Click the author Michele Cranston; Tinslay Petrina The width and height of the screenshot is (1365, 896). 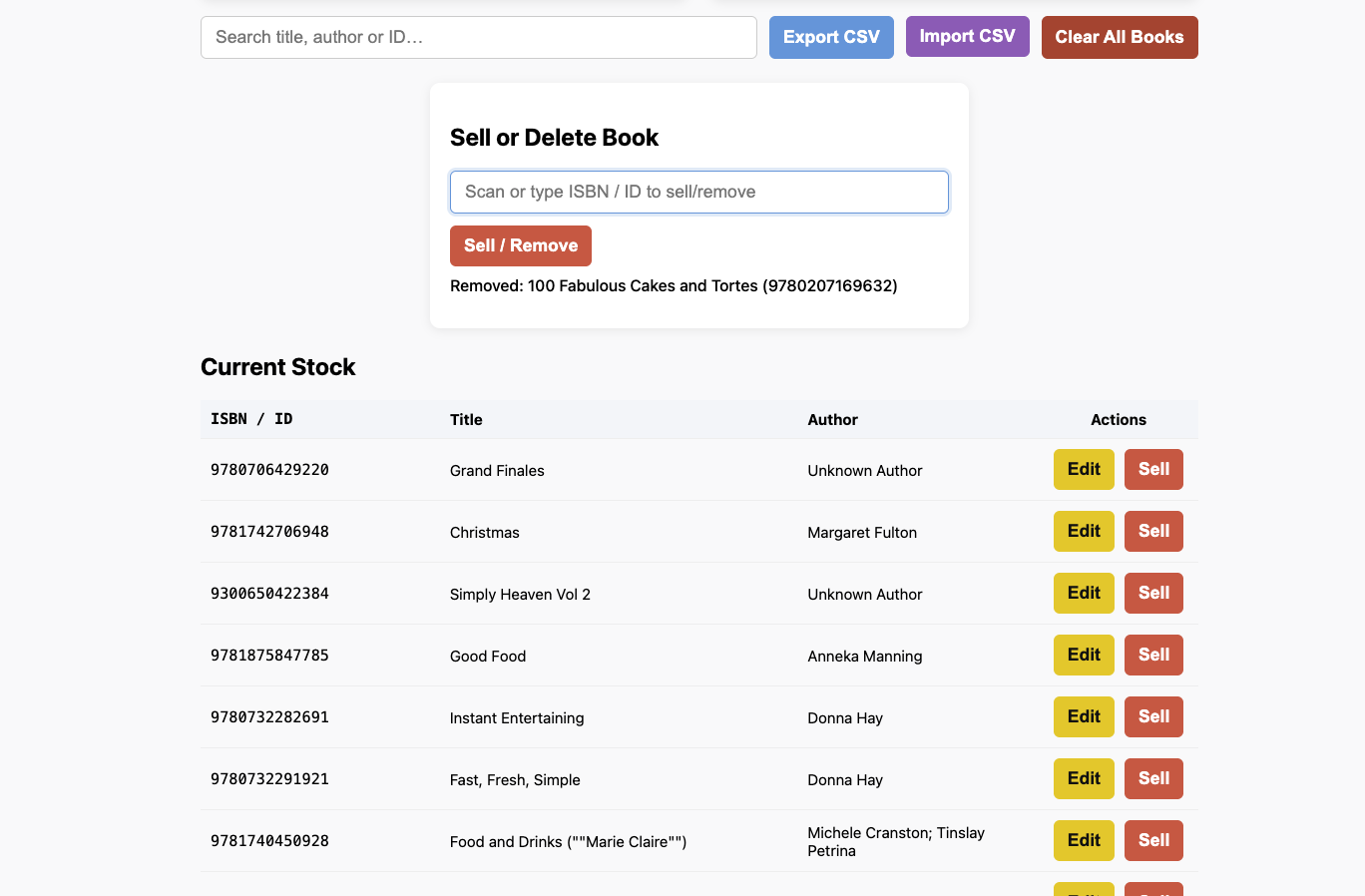point(896,842)
